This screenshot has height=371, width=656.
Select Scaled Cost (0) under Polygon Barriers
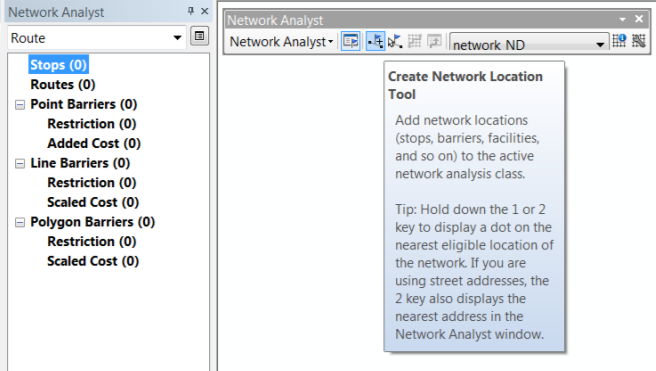click(x=93, y=261)
